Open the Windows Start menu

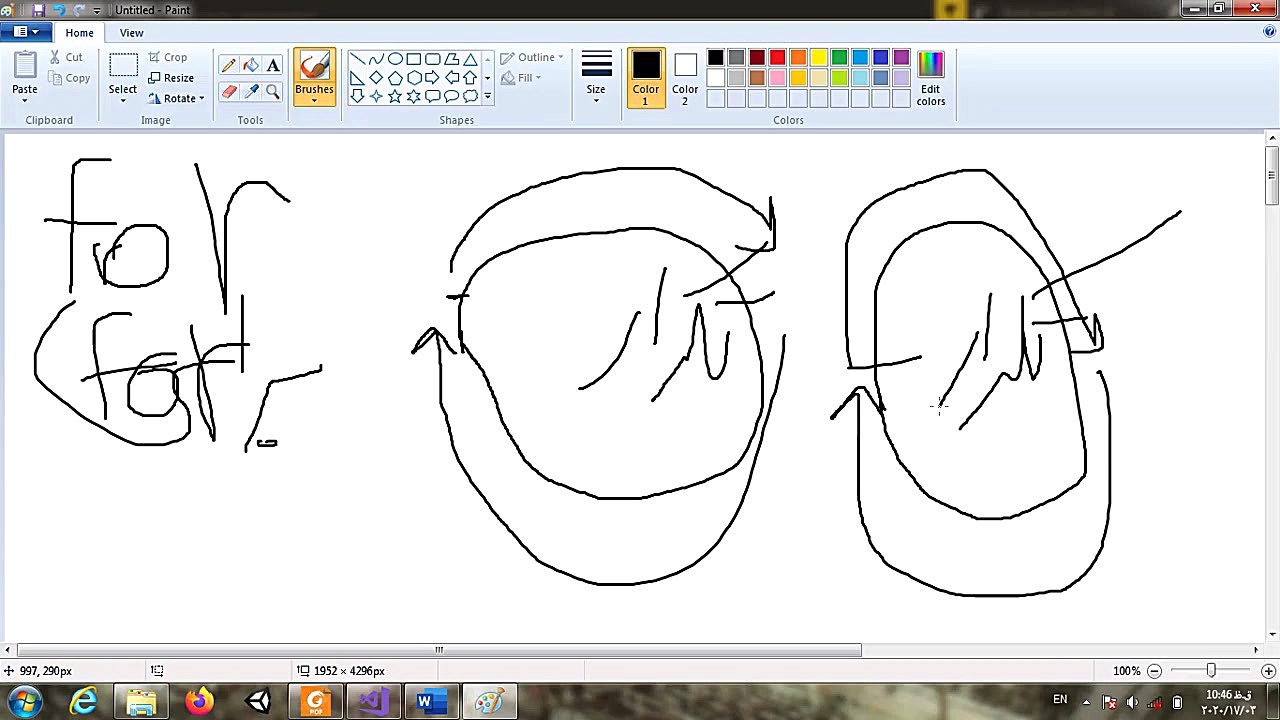24,701
